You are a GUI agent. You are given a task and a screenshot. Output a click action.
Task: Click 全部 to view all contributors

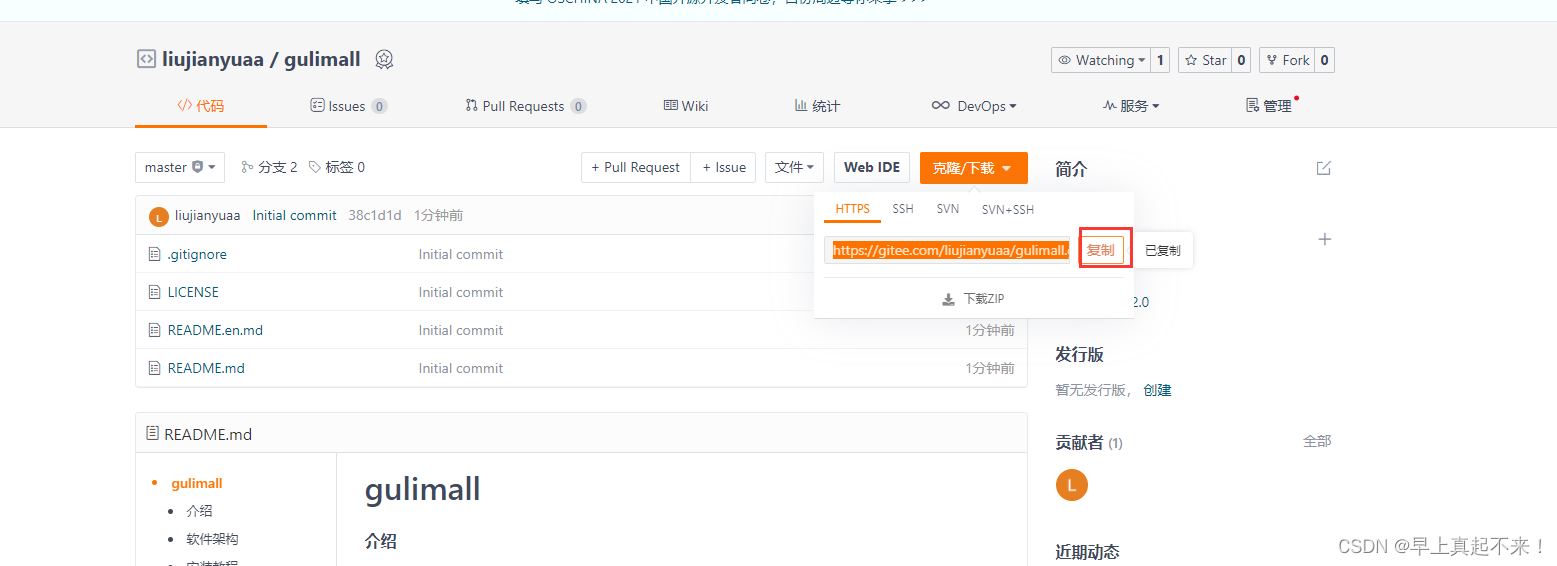click(1317, 441)
